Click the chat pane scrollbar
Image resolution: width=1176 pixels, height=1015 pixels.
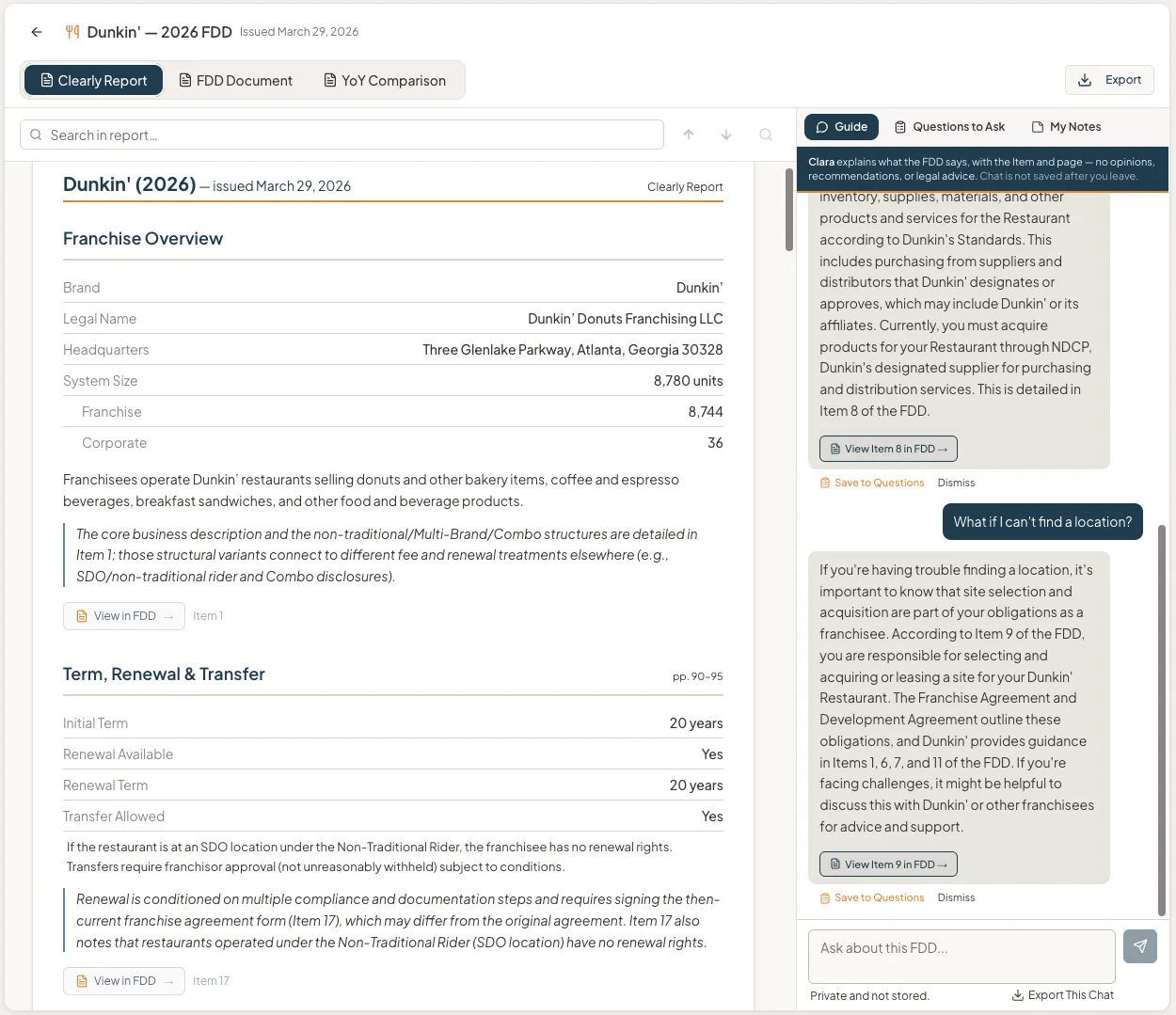(x=1161, y=720)
